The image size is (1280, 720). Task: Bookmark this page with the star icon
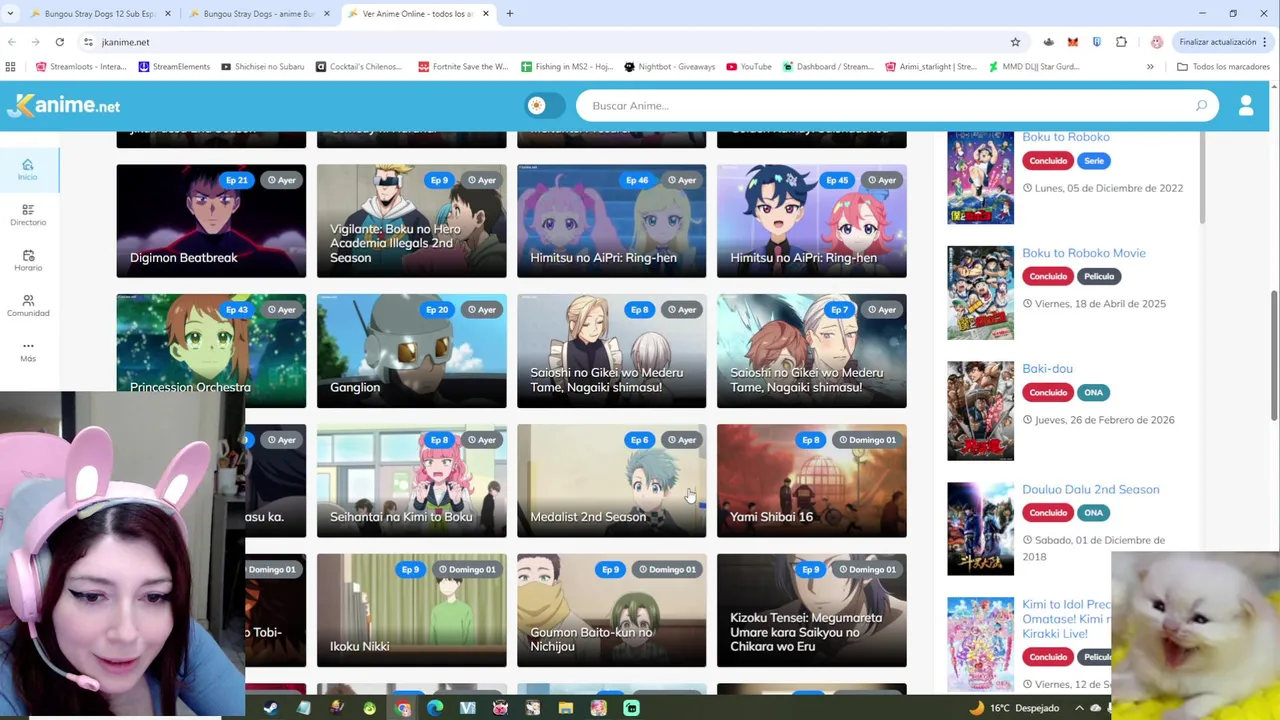(x=1015, y=42)
